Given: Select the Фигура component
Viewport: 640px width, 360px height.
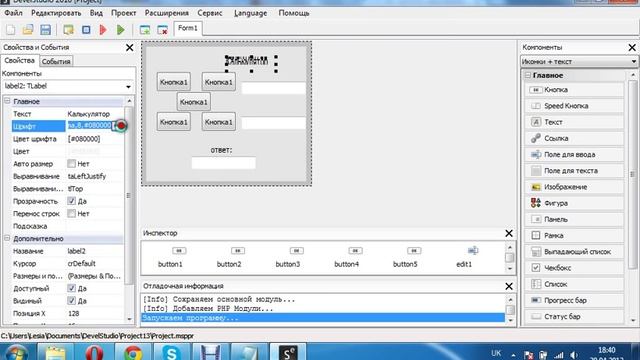Looking at the screenshot, I should pyautogui.click(x=574, y=203).
